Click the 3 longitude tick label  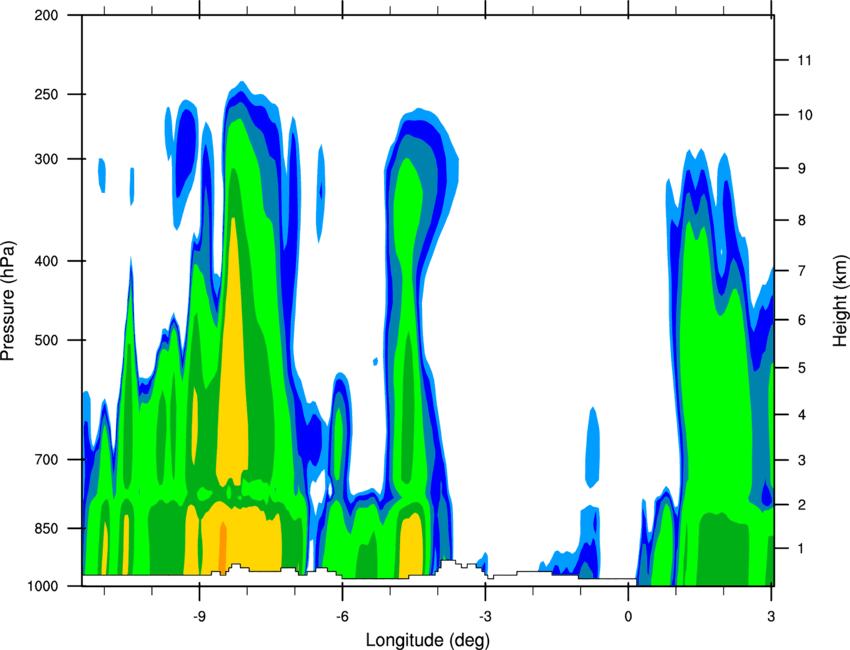click(x=771, y=616)
